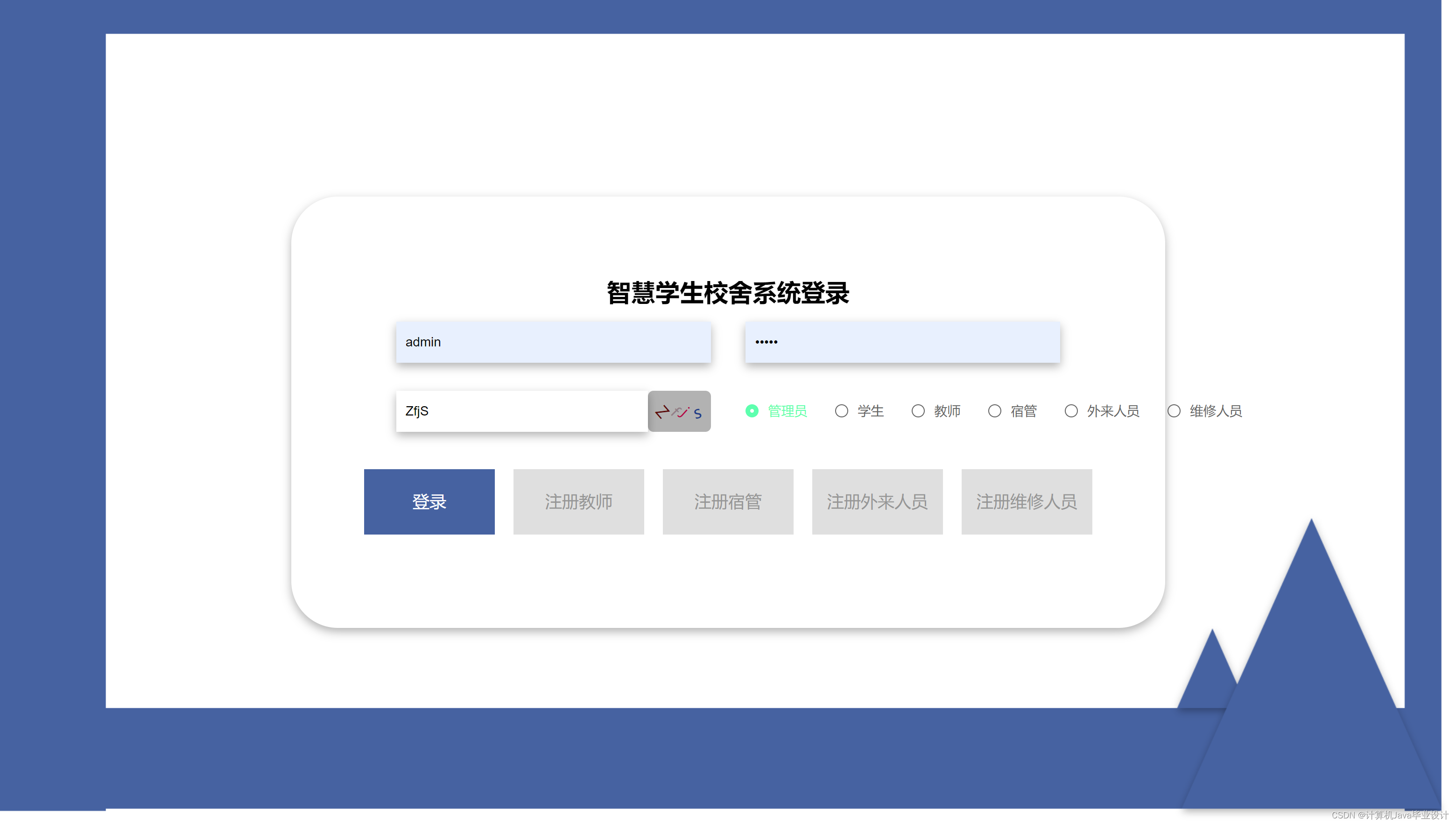
Task: Click the 注册外来人员 button
Action: point(877,502)
